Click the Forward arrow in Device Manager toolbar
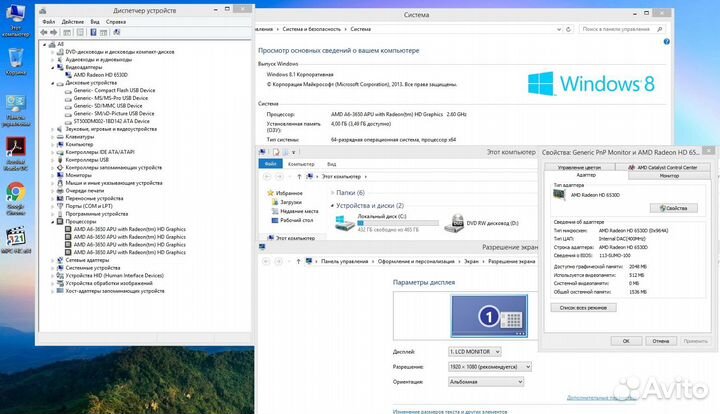 coord(54,32)
